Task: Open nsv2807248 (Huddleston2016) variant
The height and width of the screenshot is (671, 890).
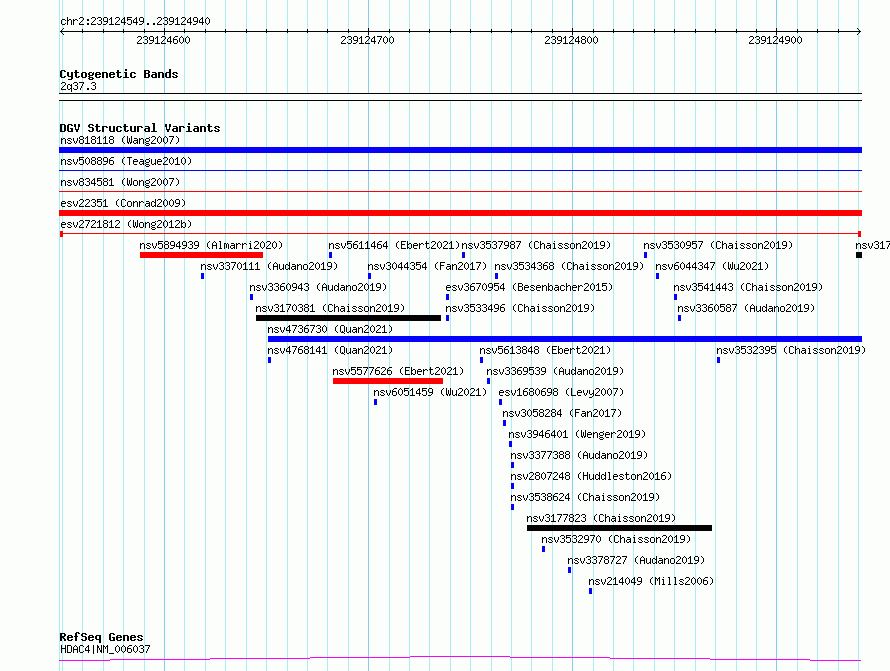Action: point(591,476)
